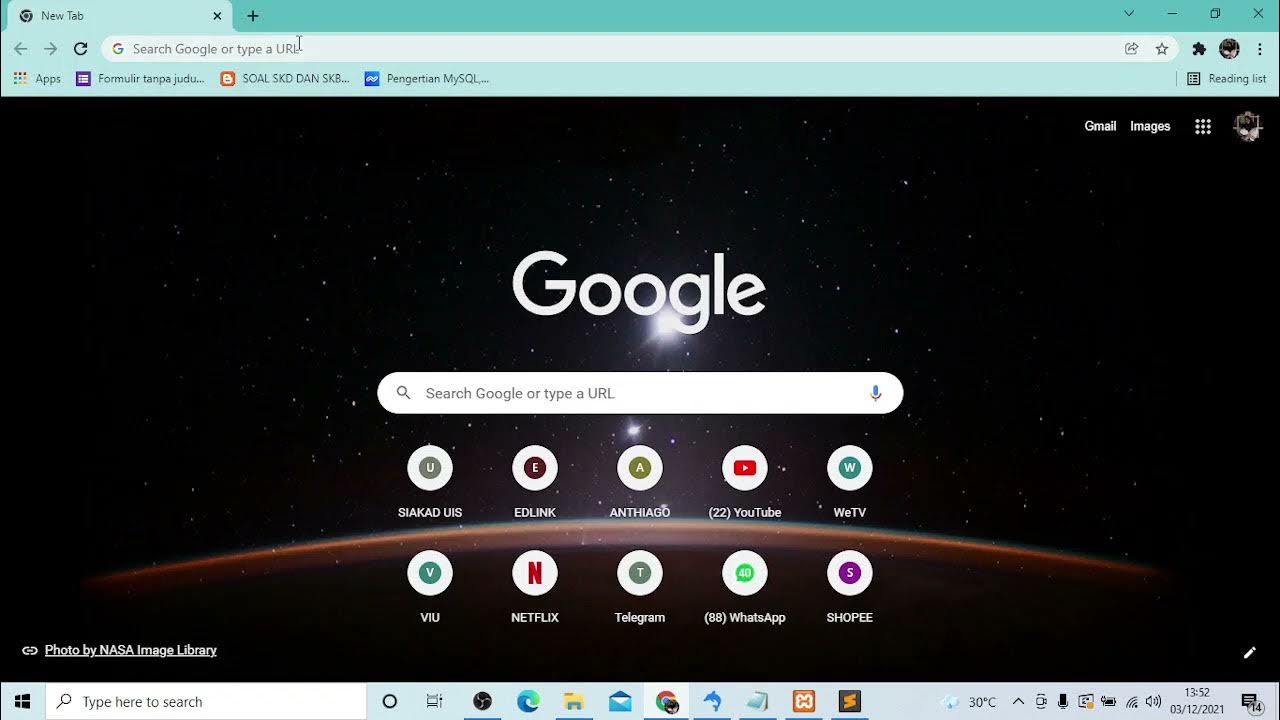Open the Google account avatar on page
Viewport: 1280px width, 720px height.
(1248, 126)
